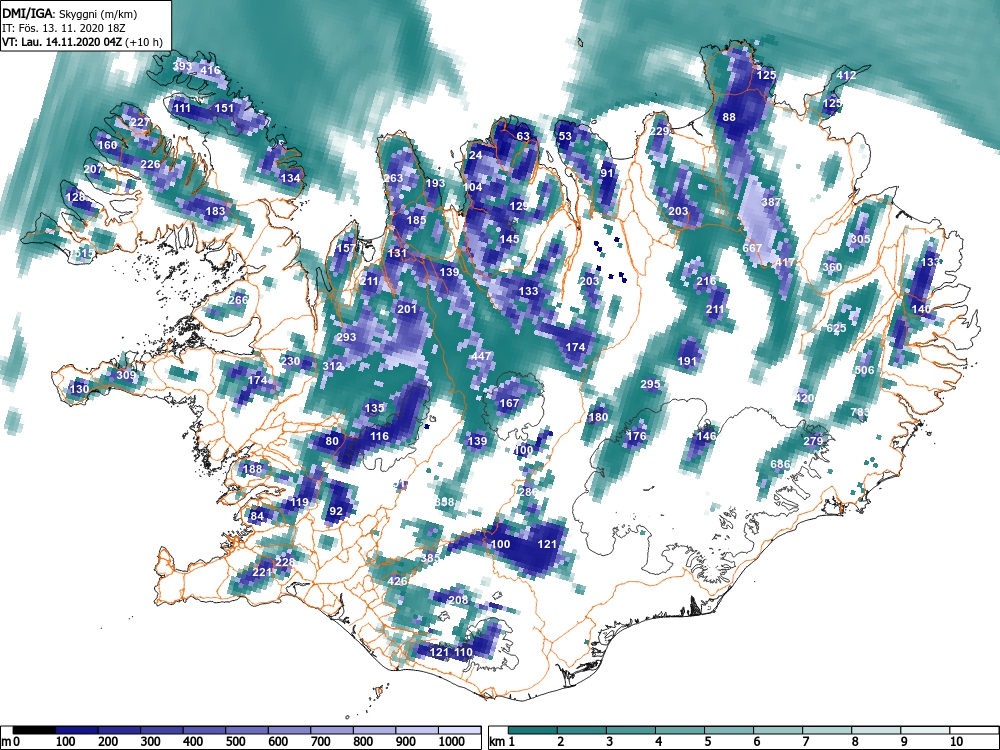The image size is (1000, 750).
Task: Click the map value 625
Action: [836, 328]
